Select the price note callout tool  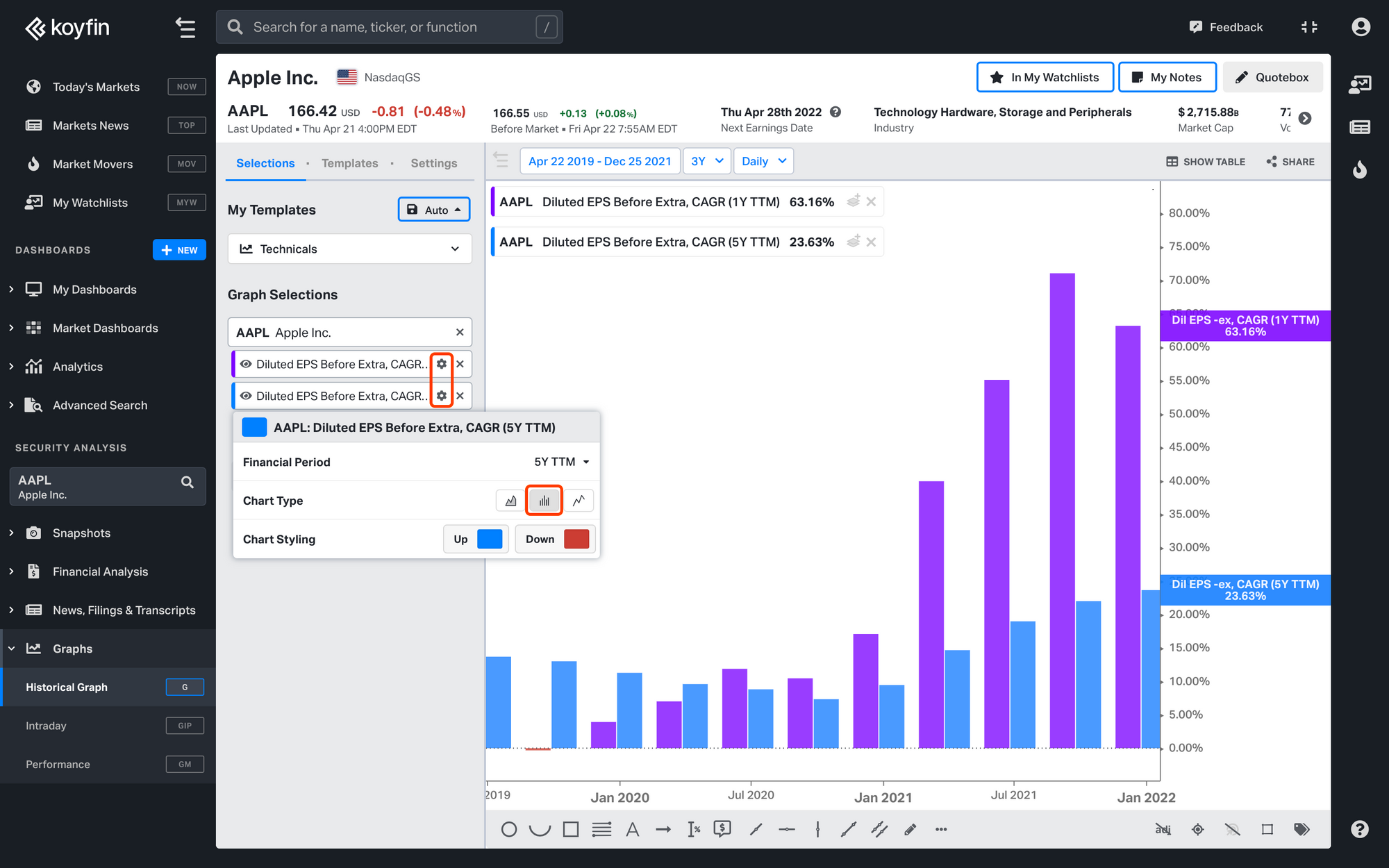[722, 829]
